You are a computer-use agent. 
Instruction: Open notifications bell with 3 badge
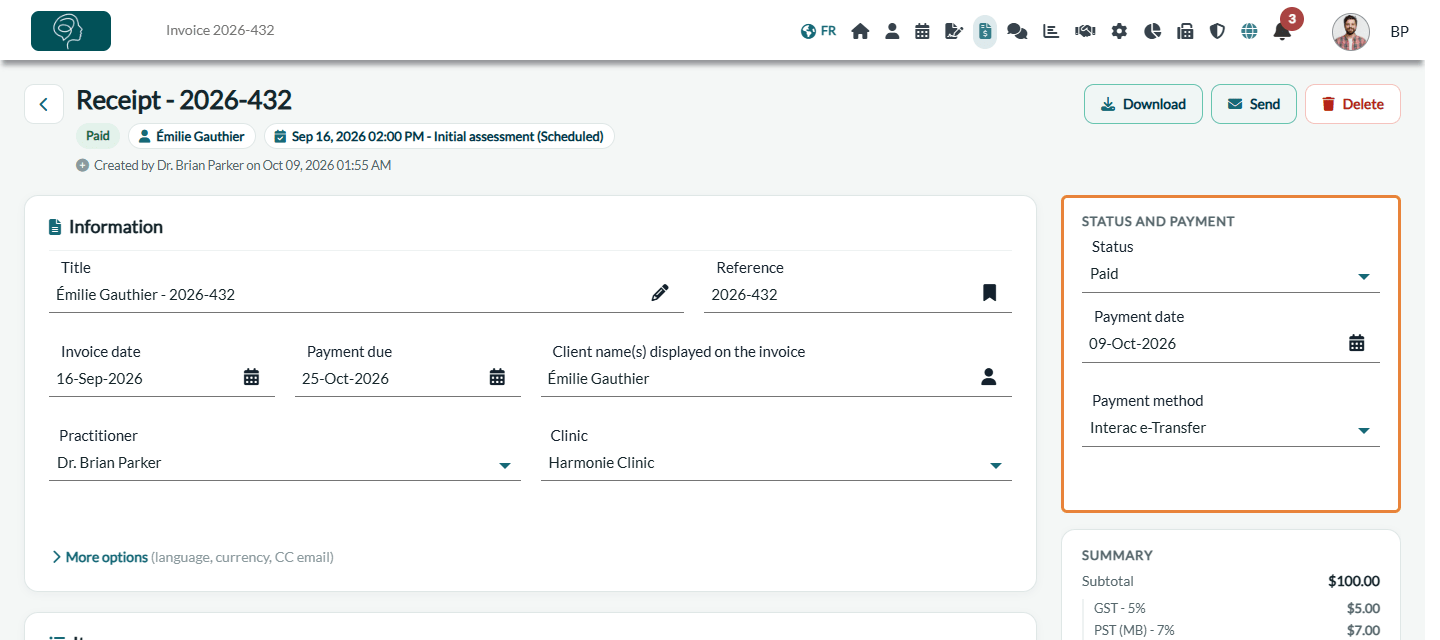pos(1282,31)
